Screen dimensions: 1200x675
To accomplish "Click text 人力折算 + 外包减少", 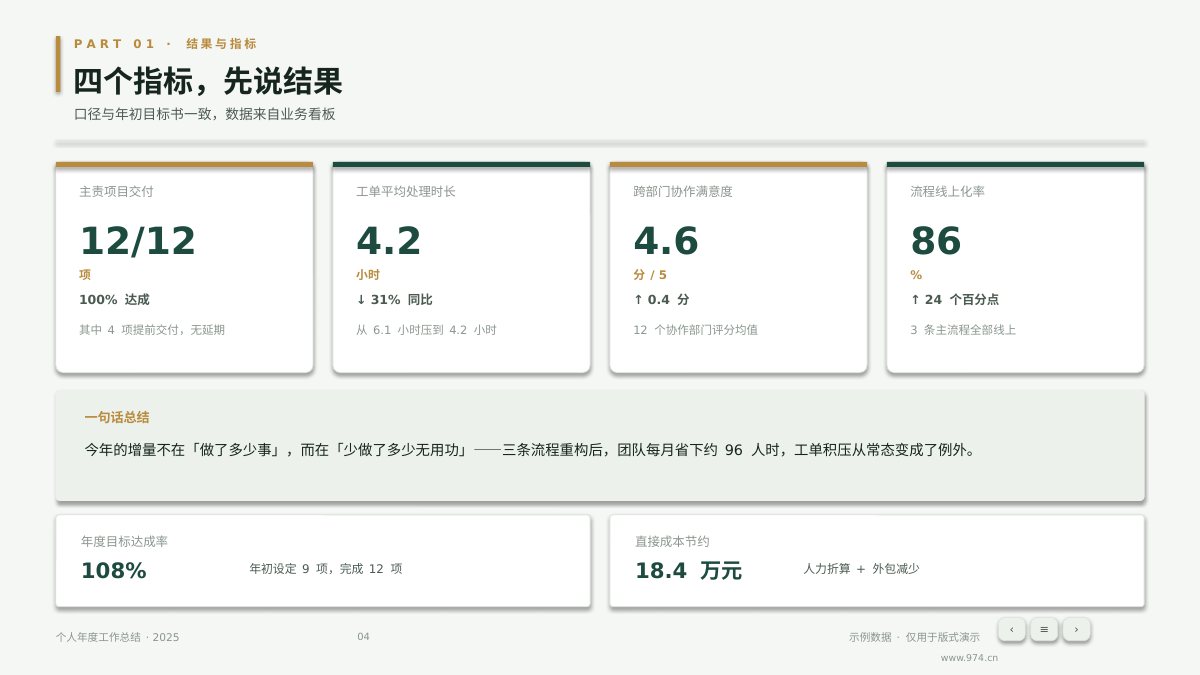I will 861,569.
